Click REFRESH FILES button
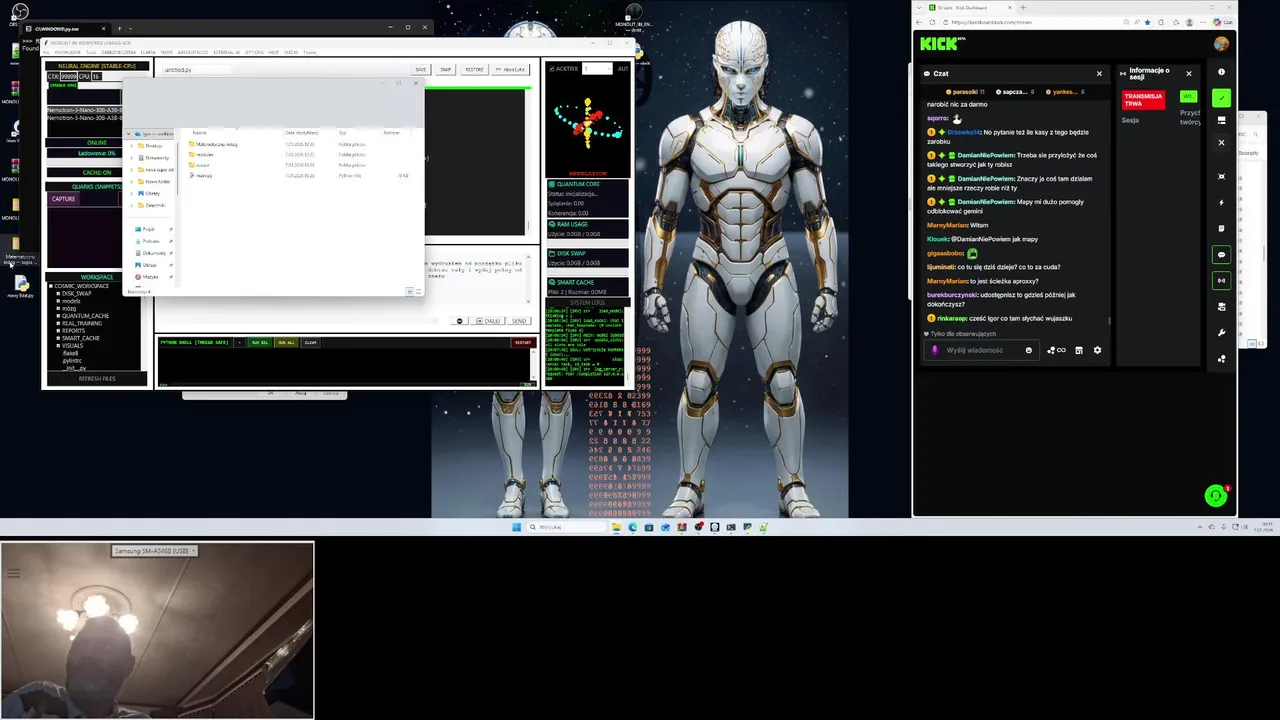 pos(97,378)
